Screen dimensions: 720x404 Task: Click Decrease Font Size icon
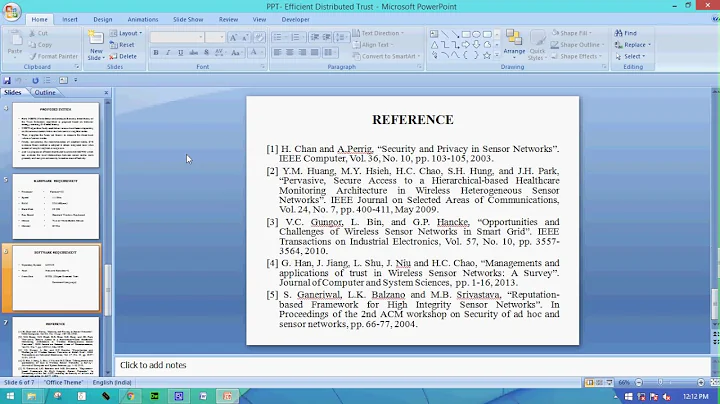[x=245, y=38]
